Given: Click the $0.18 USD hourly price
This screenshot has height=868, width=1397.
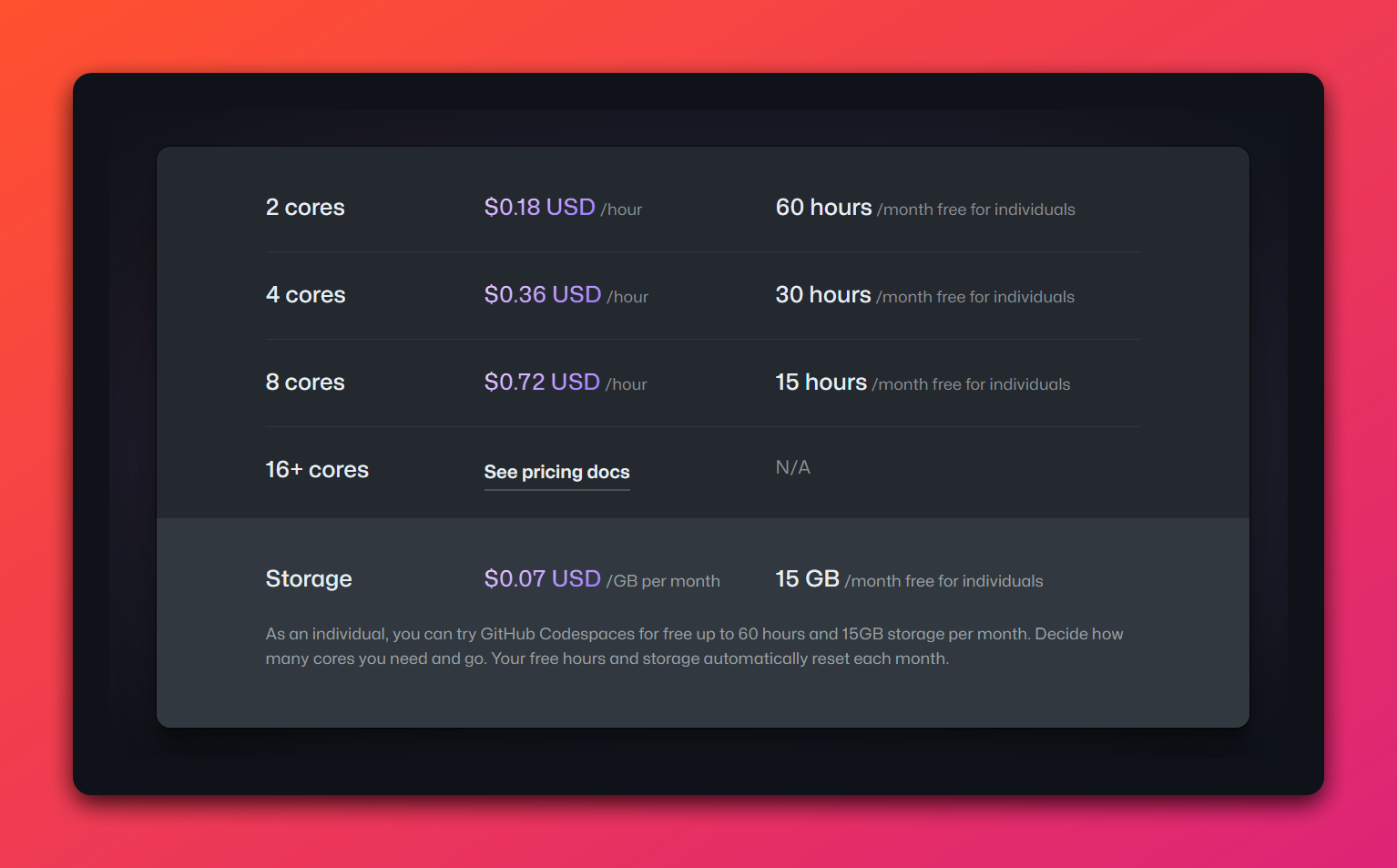Looking at the screenshot, I should click(540, 208).
